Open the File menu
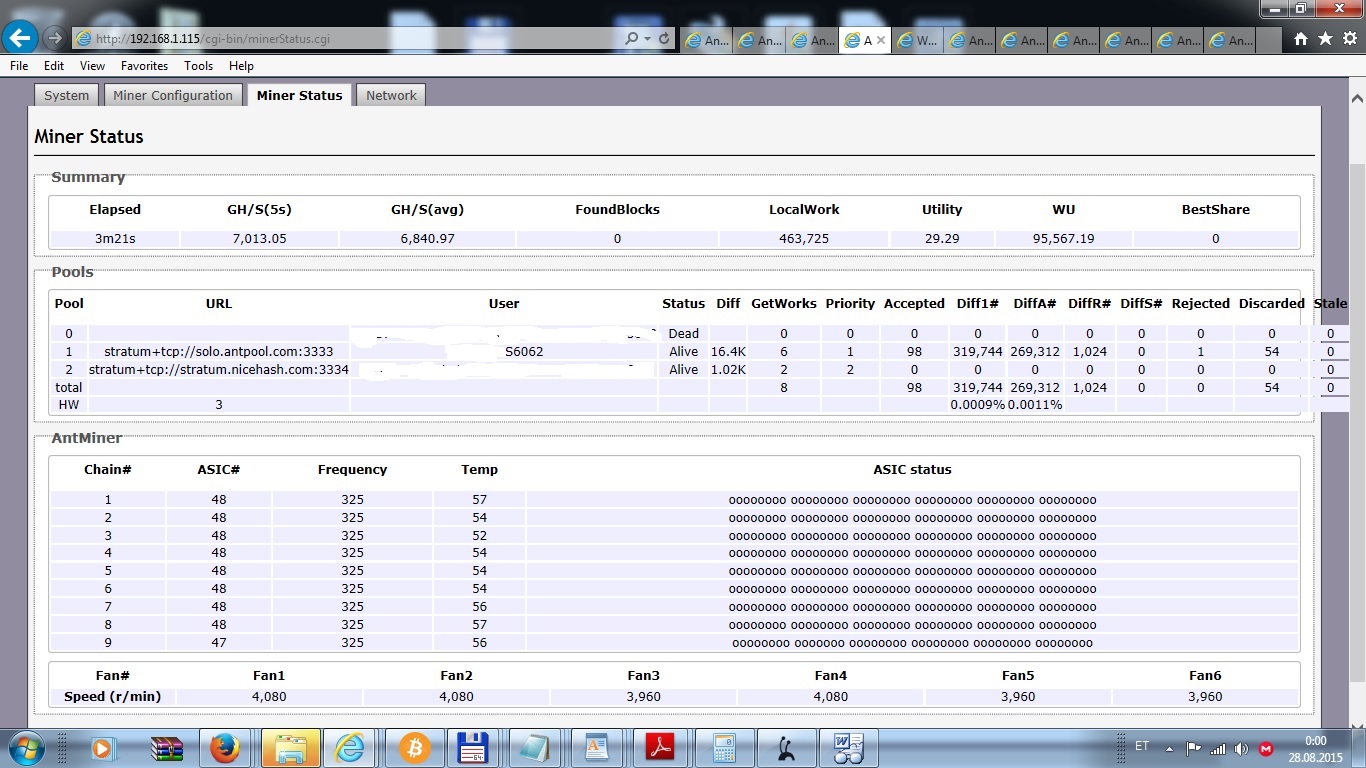1366x768 pixels. click(x=19, y=66)
